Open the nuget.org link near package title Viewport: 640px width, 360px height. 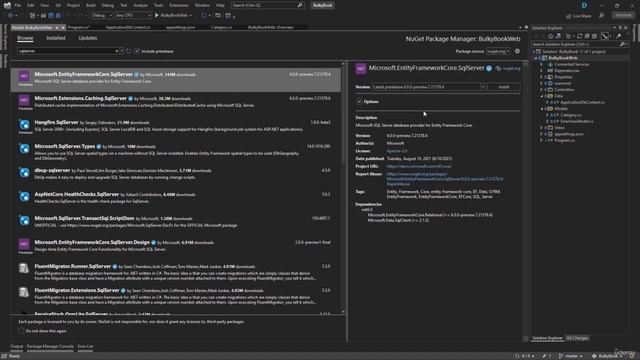click(511, 69)
